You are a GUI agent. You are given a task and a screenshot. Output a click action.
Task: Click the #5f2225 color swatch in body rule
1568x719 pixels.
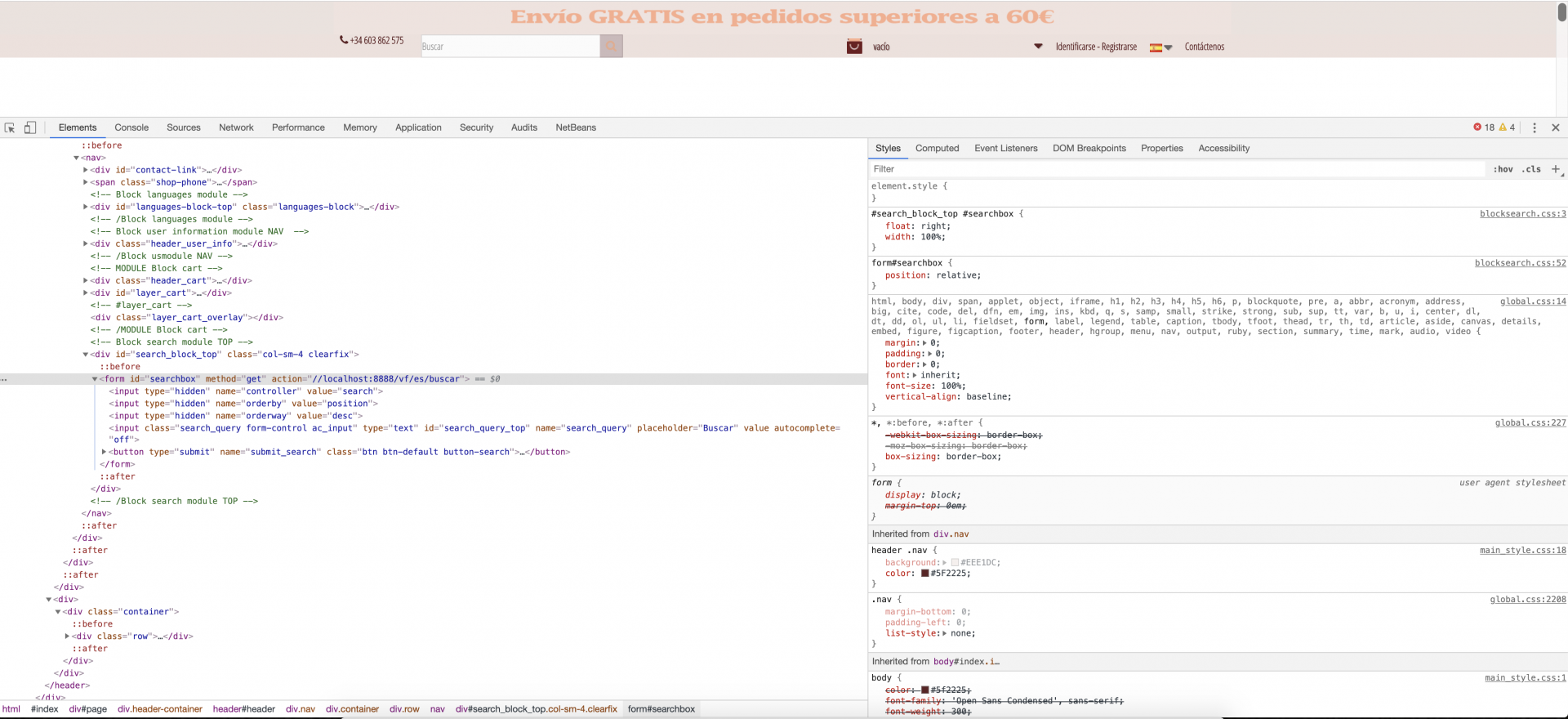pyautogui.click(x=925, y=690)
